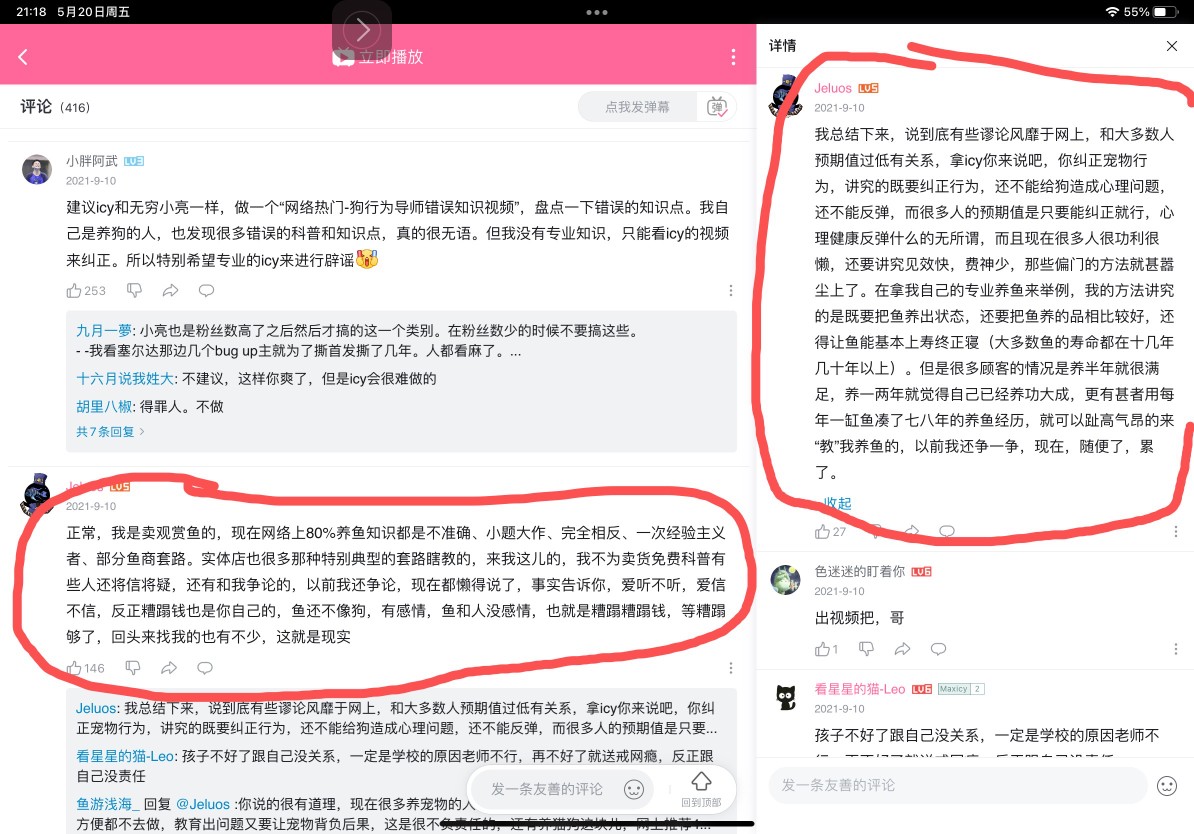Tap 小胖阿武's avatar thumbnail
Image resolution: width=1194 pixels, height=834 pixels.
tap(37, 169)
